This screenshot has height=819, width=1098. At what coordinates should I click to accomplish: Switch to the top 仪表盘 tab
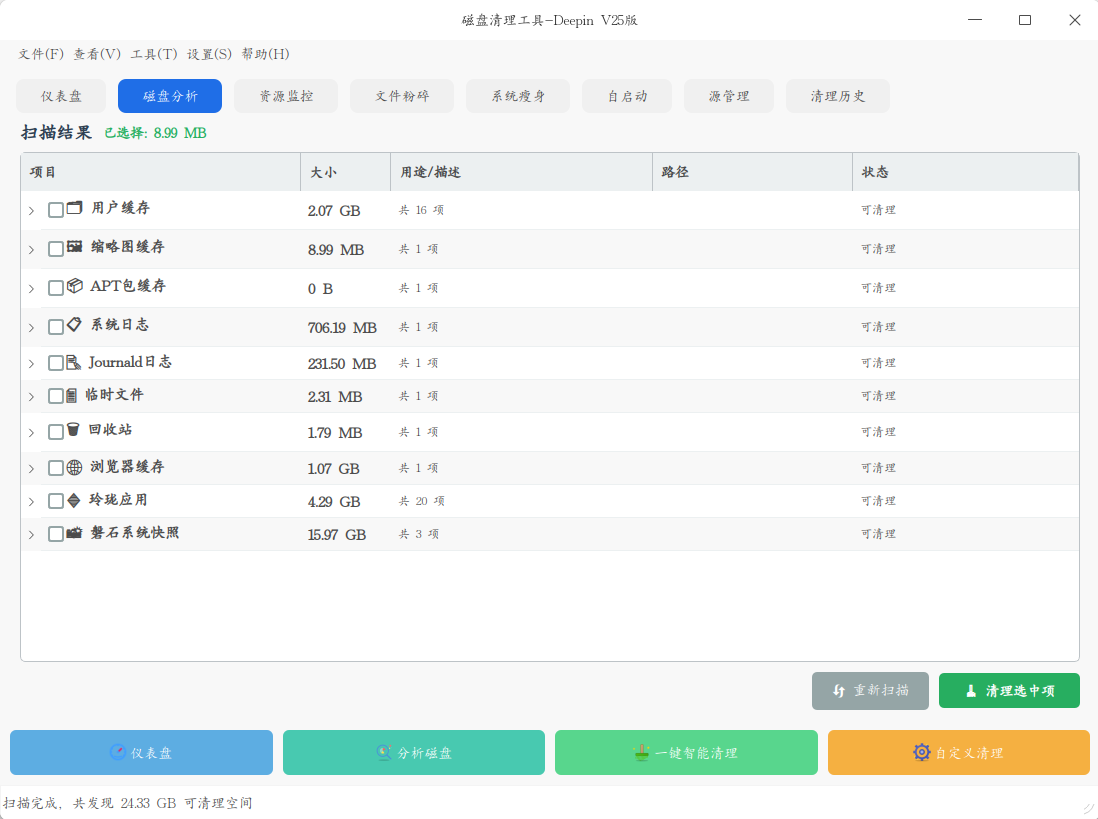coord(61,96)
